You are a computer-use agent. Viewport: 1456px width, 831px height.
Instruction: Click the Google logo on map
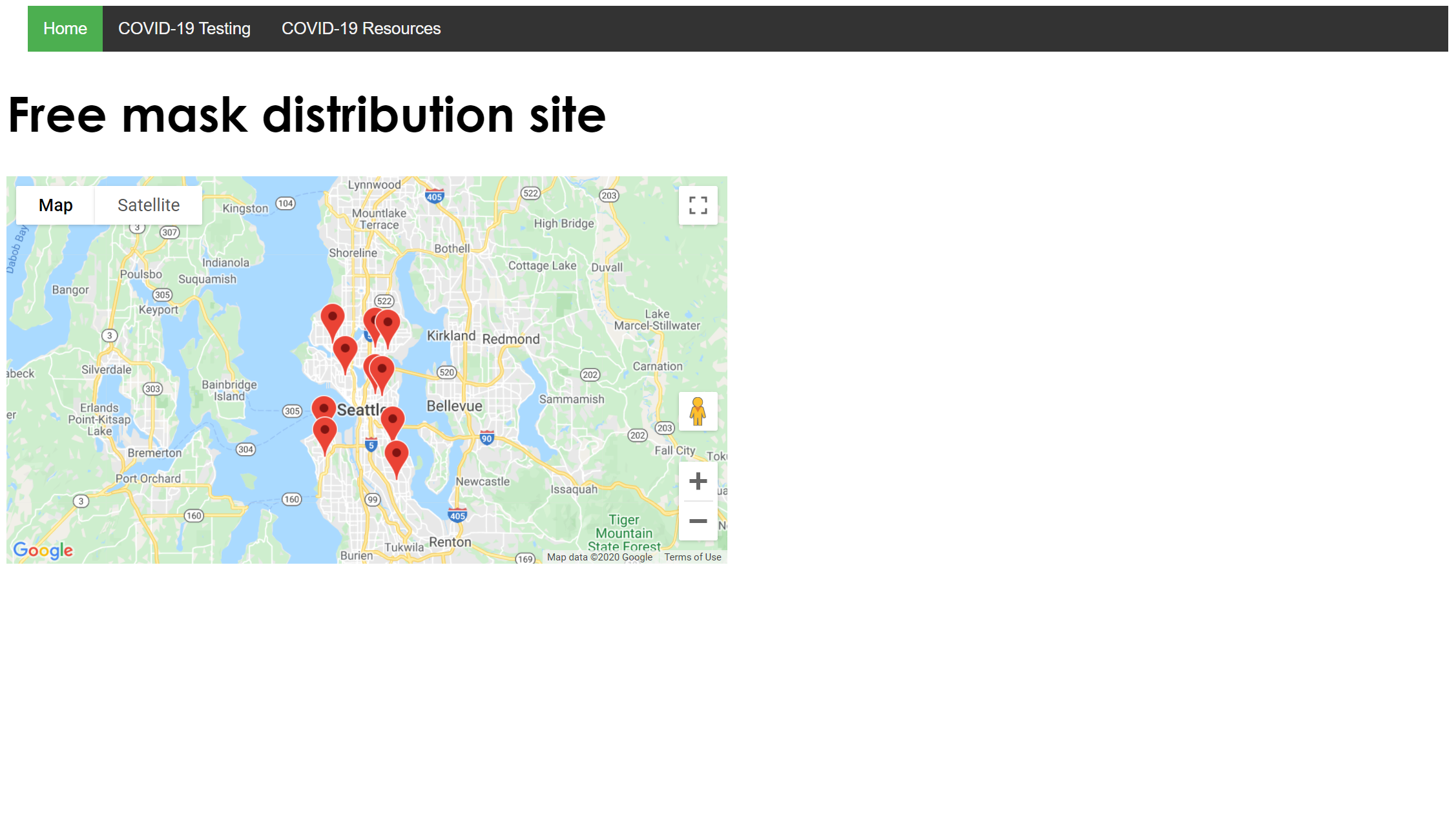(x=43, y=550)
